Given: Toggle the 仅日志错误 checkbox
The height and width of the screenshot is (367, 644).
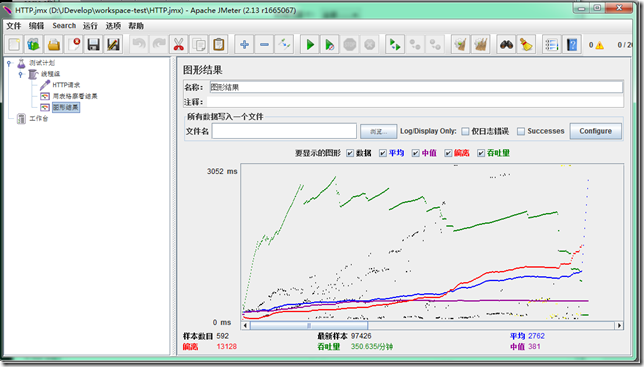Looking at the screenshot, I should click(465, 131).
